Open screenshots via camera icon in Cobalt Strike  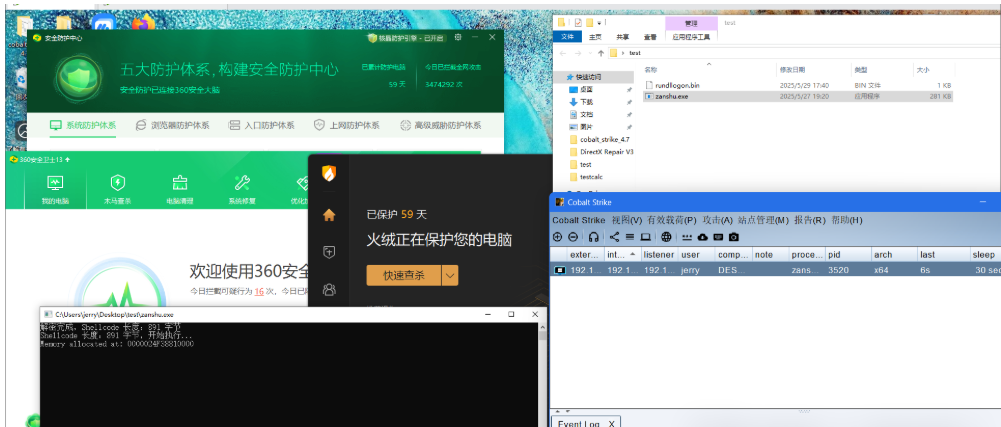point(734,237)
